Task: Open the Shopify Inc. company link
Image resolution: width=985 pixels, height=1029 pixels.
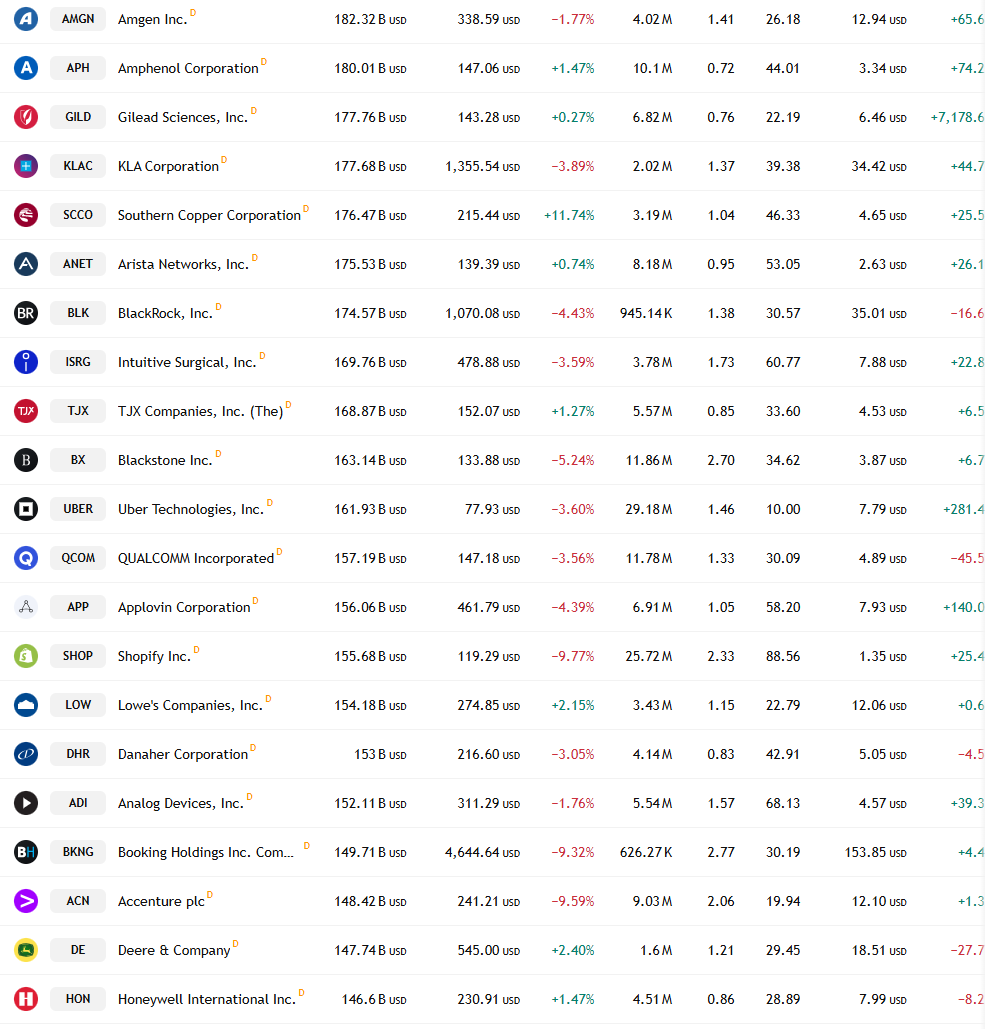Action: click(x=154, y=656)
